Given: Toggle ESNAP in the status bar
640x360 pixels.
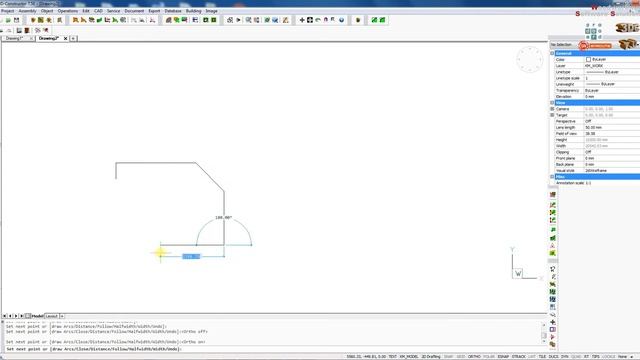Looking at the screenshot, I should click(x=503, y=357).
